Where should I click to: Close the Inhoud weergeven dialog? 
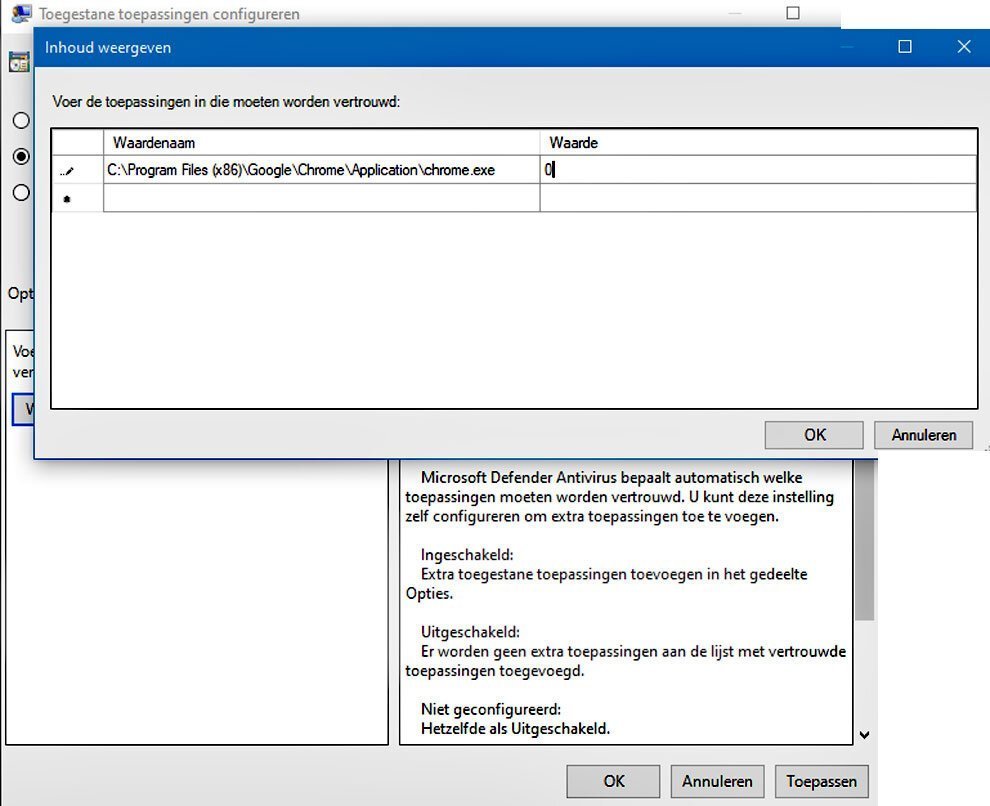tap(963, 47)
